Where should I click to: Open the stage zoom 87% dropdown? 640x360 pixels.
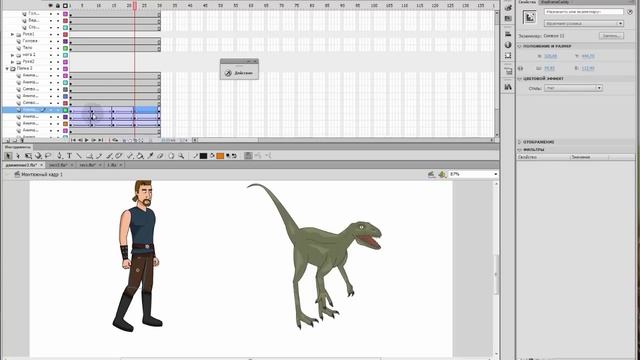pos(496,174)
